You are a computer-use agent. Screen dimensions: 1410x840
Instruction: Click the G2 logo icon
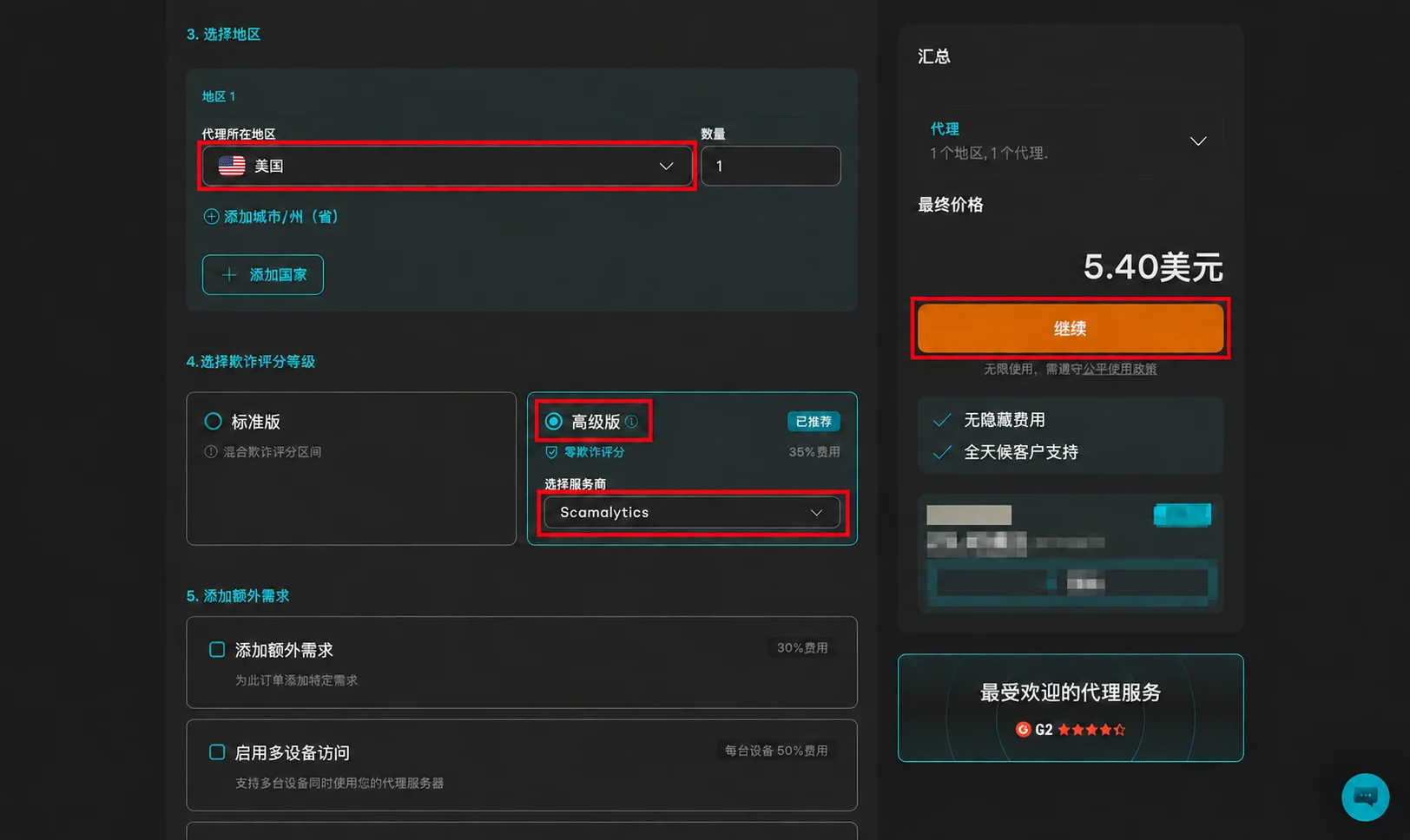[1023, 730]
